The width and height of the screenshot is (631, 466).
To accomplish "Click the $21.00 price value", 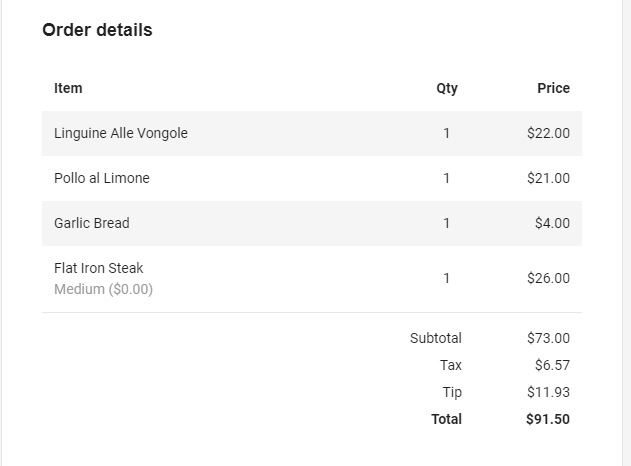I will tap(548, 178).
